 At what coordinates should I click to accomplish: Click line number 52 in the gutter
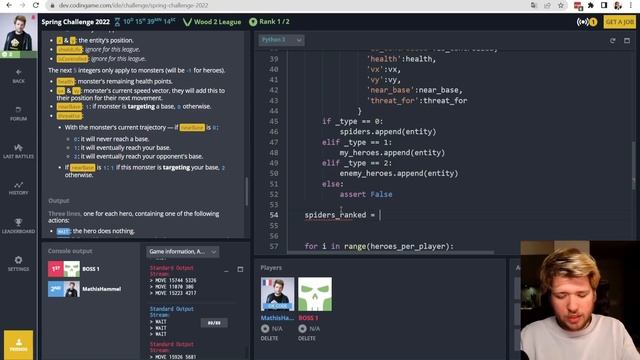coord(273,194)
